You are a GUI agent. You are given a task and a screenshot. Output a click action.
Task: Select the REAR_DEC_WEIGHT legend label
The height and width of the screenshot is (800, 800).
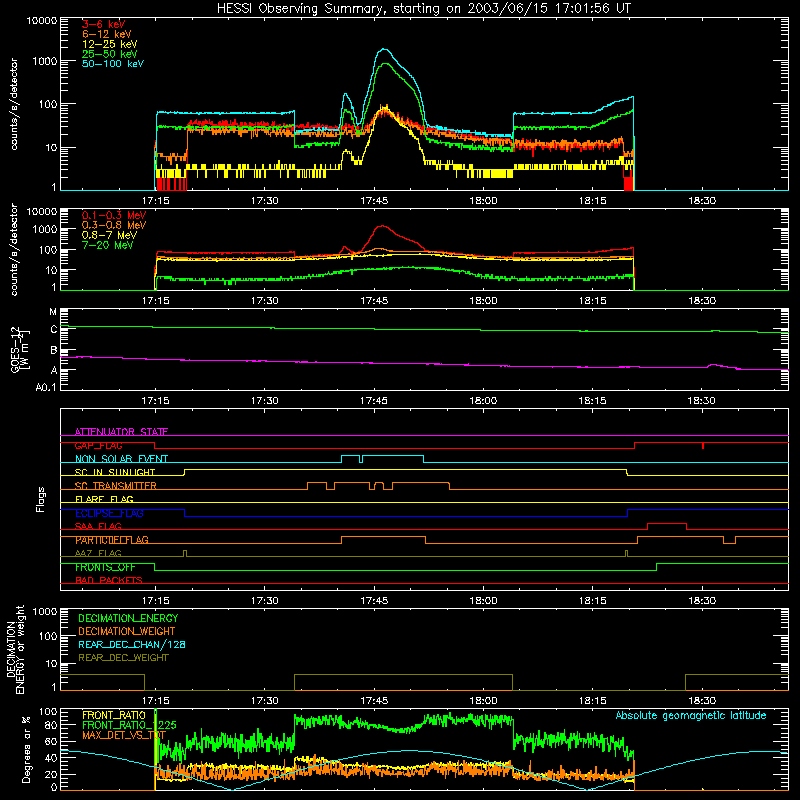tap(123, 658)
